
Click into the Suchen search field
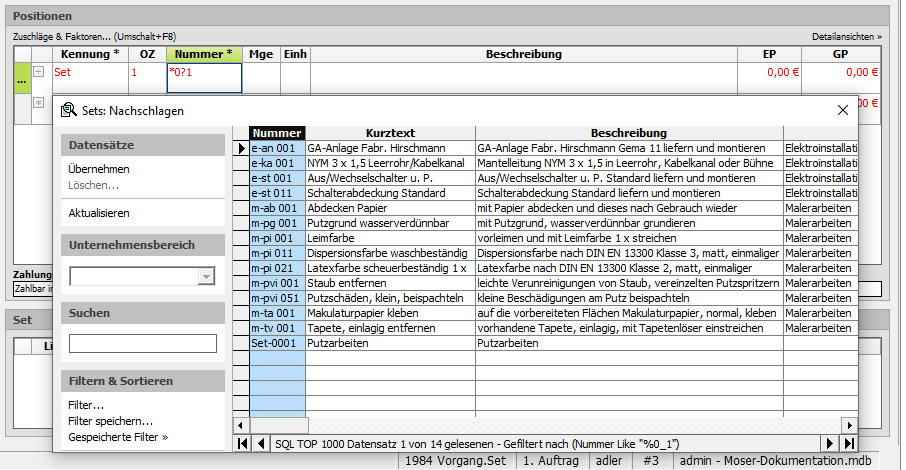142,344
